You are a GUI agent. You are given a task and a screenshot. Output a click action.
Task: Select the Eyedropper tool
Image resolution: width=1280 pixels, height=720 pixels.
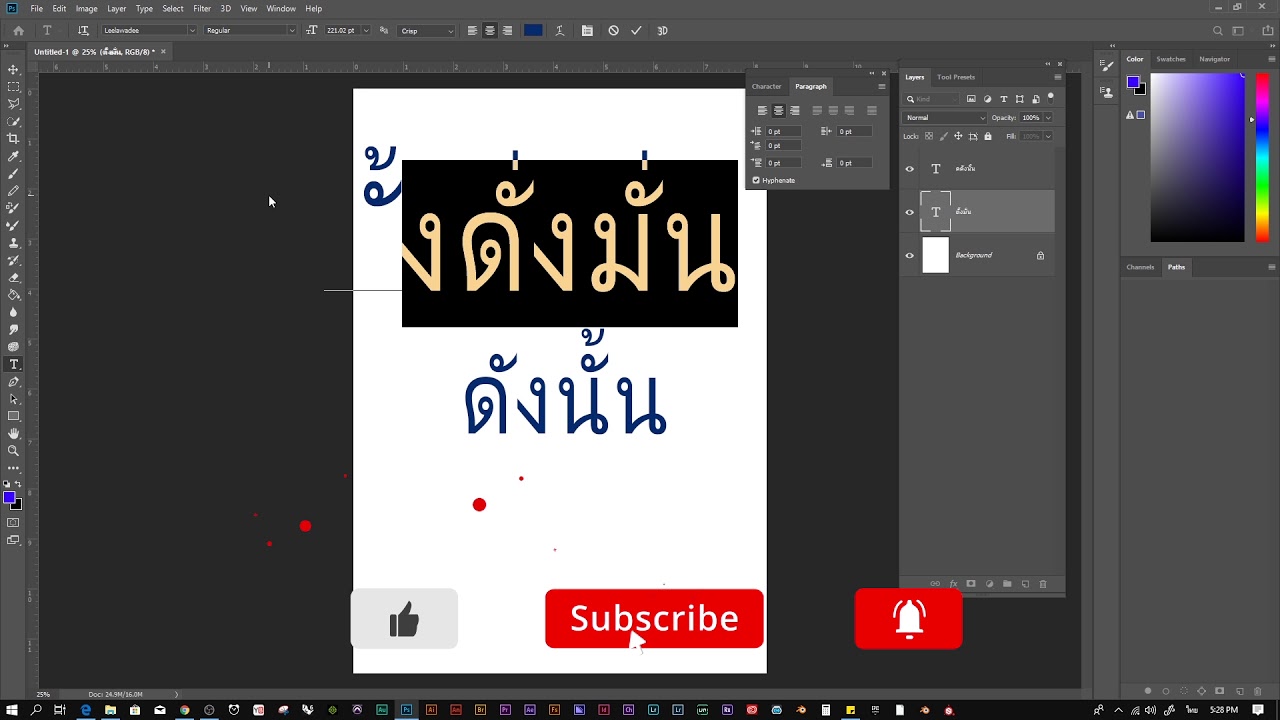[x=14, y=156]
